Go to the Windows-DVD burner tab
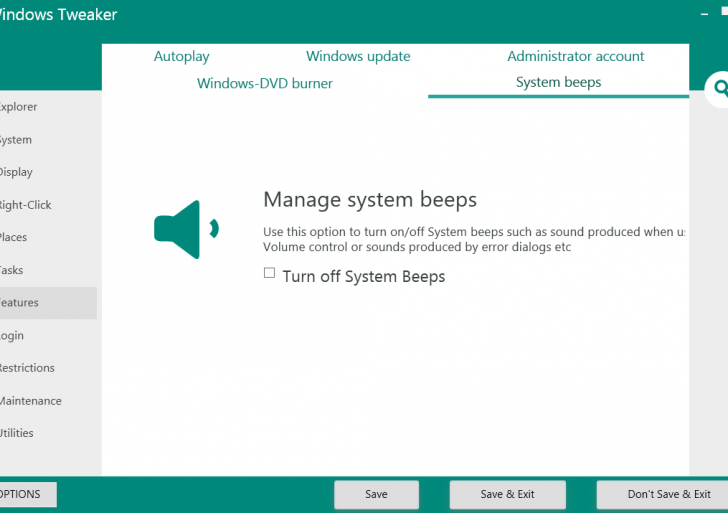 (265, 83)
